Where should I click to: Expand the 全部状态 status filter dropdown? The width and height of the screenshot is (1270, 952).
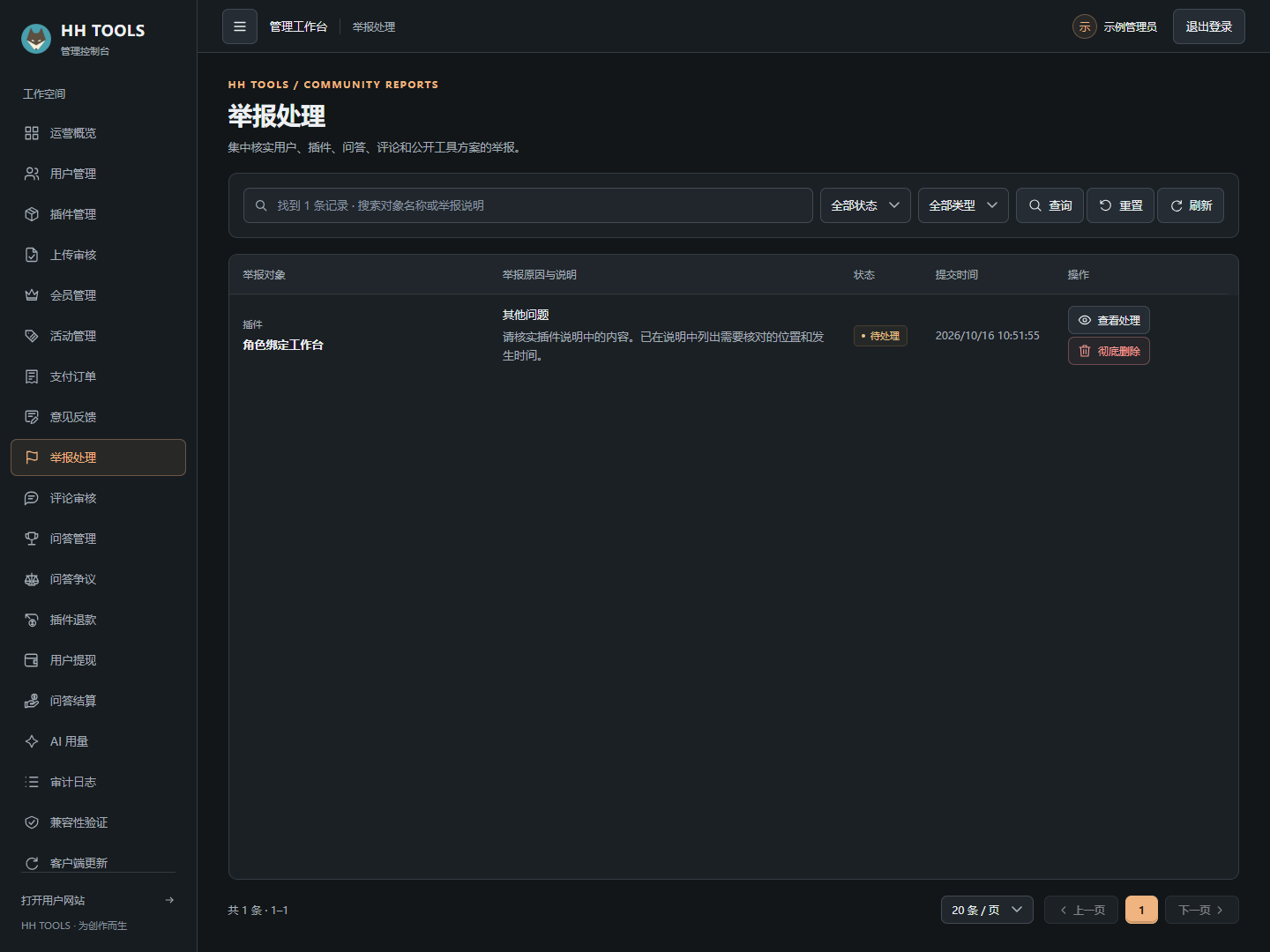click(865, 205)
